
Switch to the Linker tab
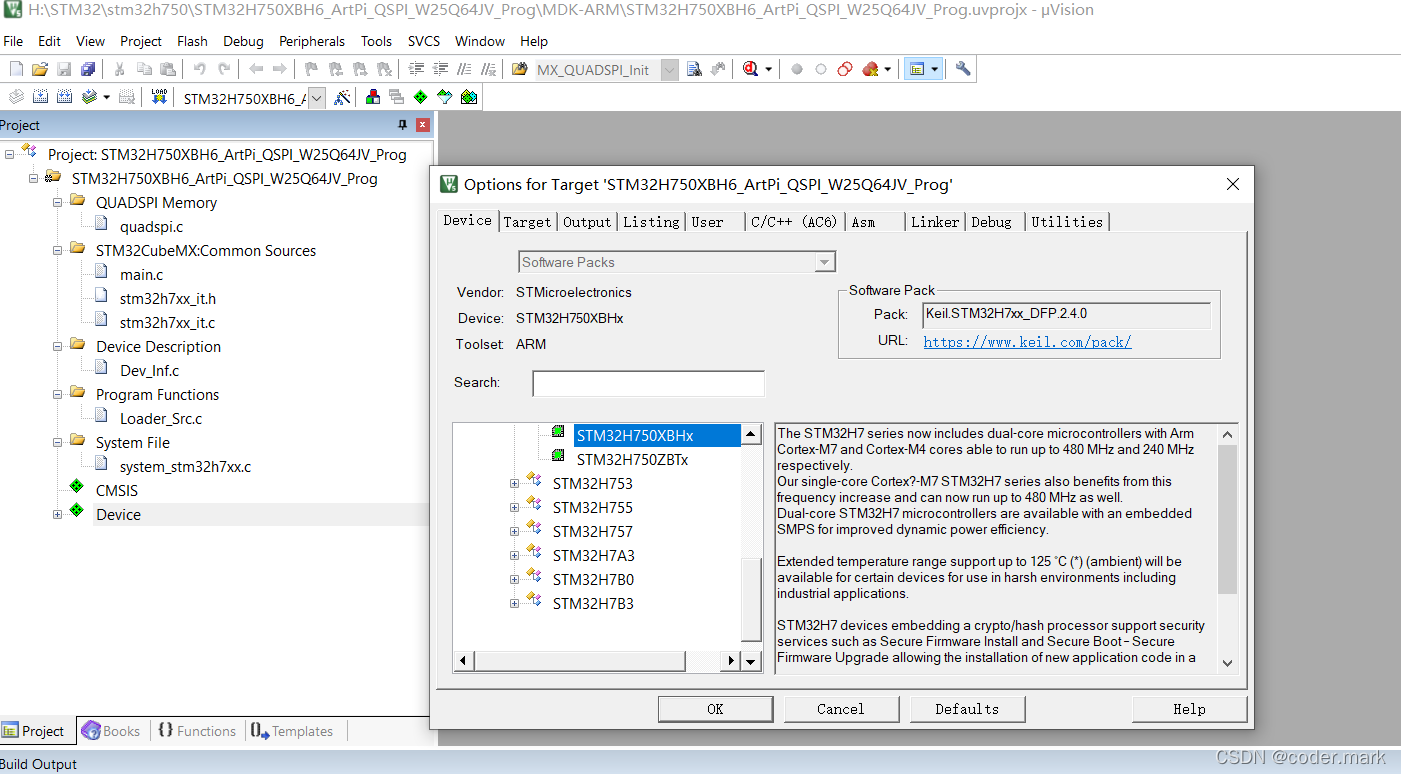tap(935, 222)
